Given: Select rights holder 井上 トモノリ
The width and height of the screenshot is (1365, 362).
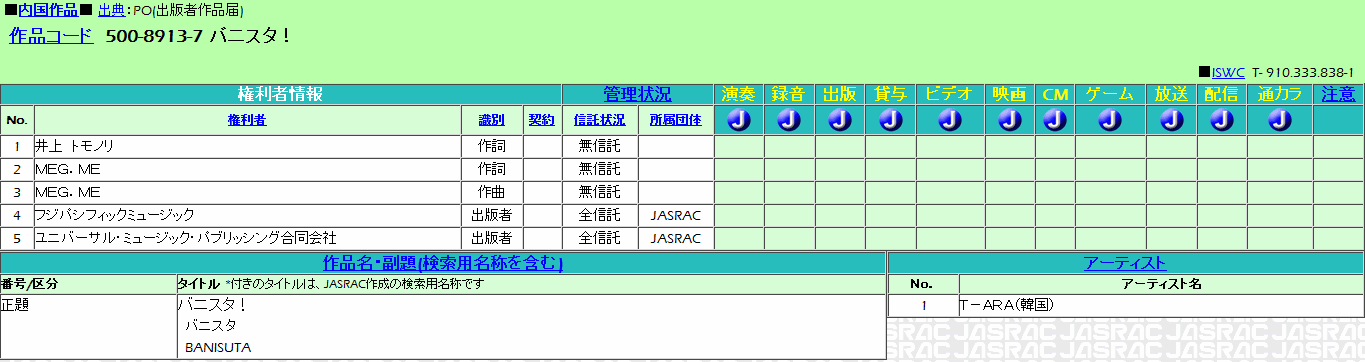Looking at the screenshot, I should pos(75,146).
